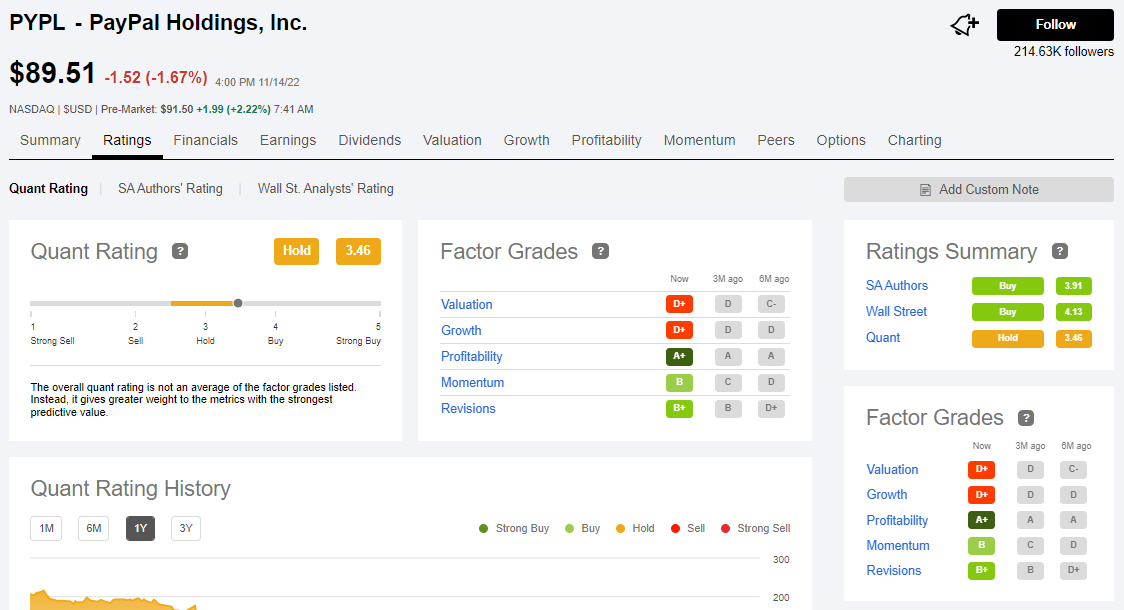Click the $89.51 stock price
The width and height of the screenshot is (1124, 610).
[52, 73]
